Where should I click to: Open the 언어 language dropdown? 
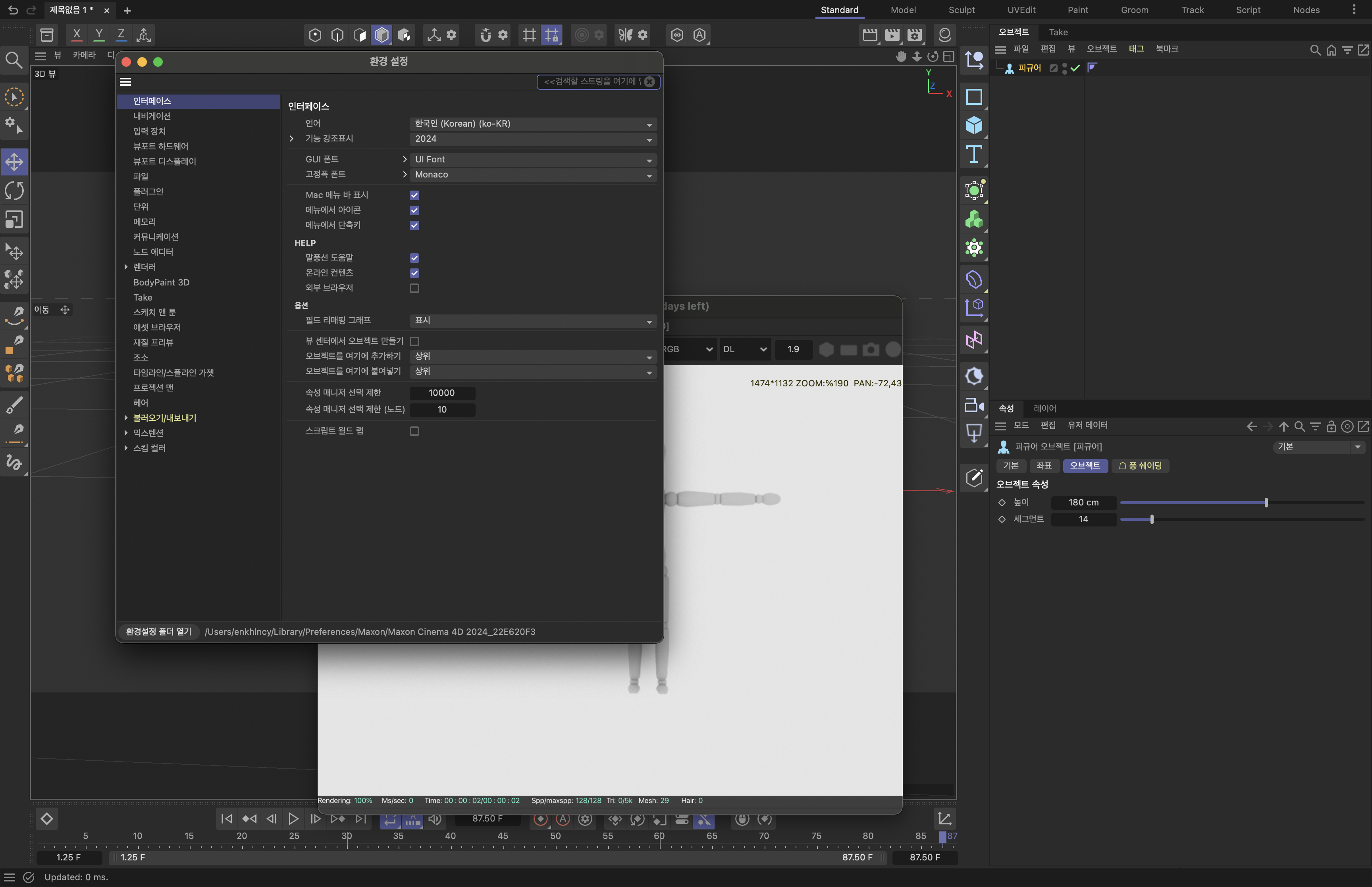tap(533, 124)
